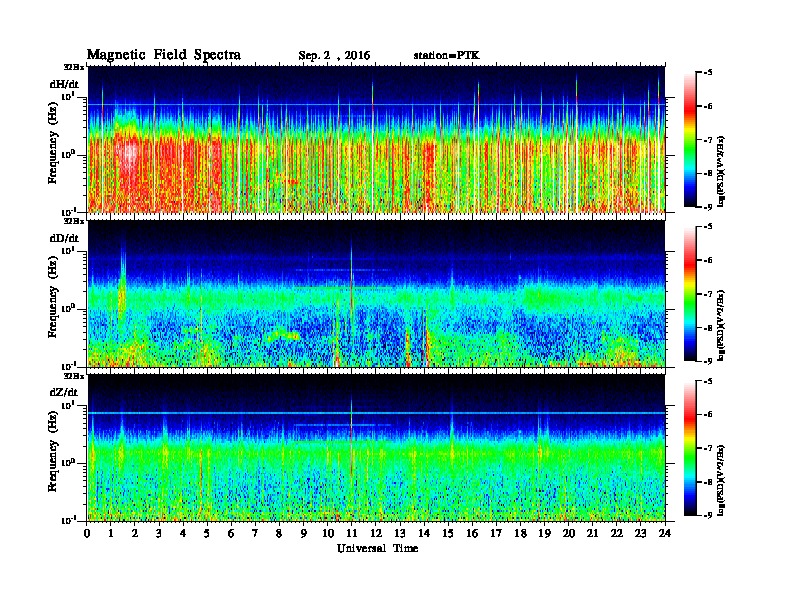Click hour tick label 22 on time axis

(617, 534)
